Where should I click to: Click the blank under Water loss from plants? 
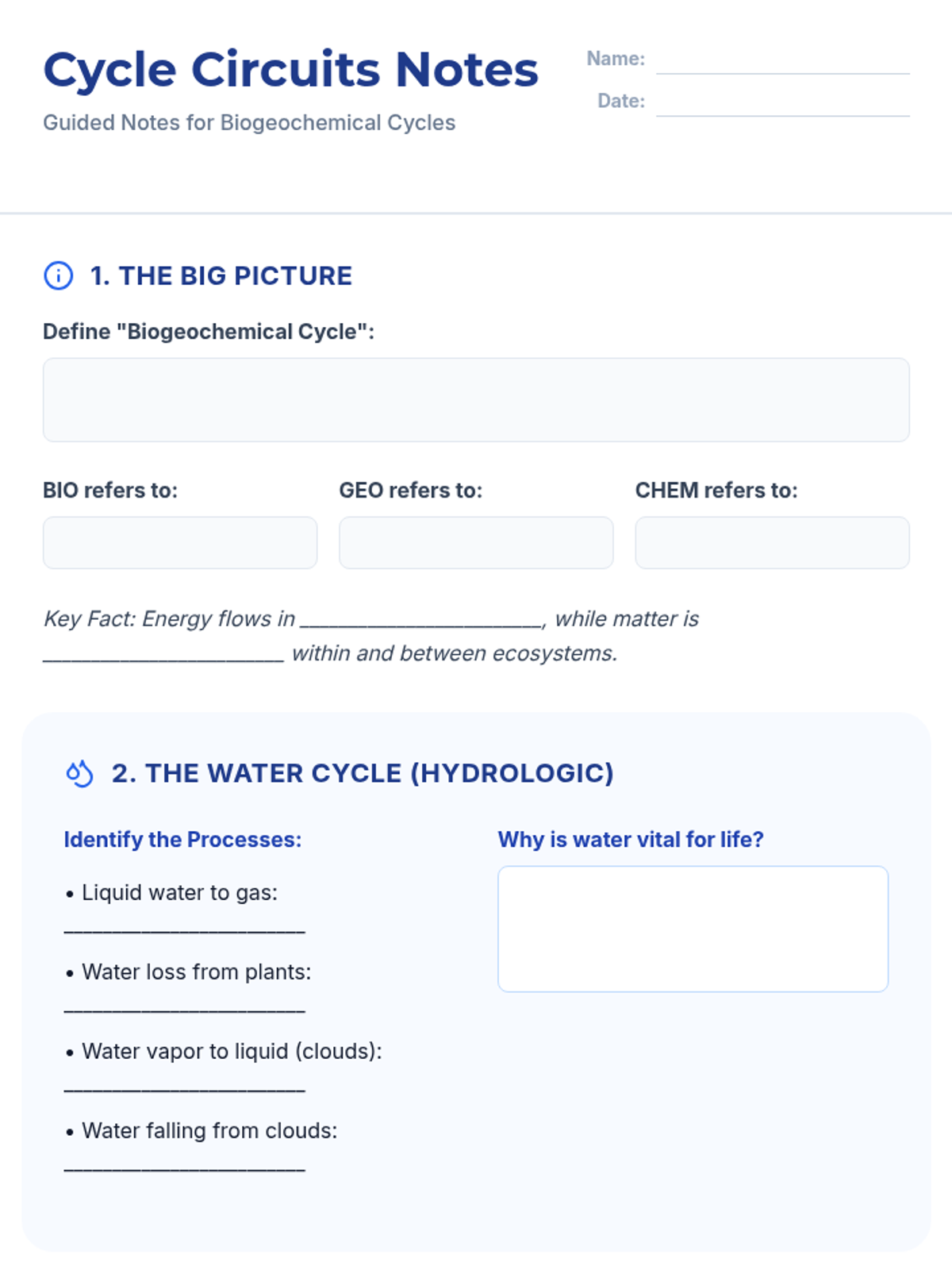tap(184, 1005)
